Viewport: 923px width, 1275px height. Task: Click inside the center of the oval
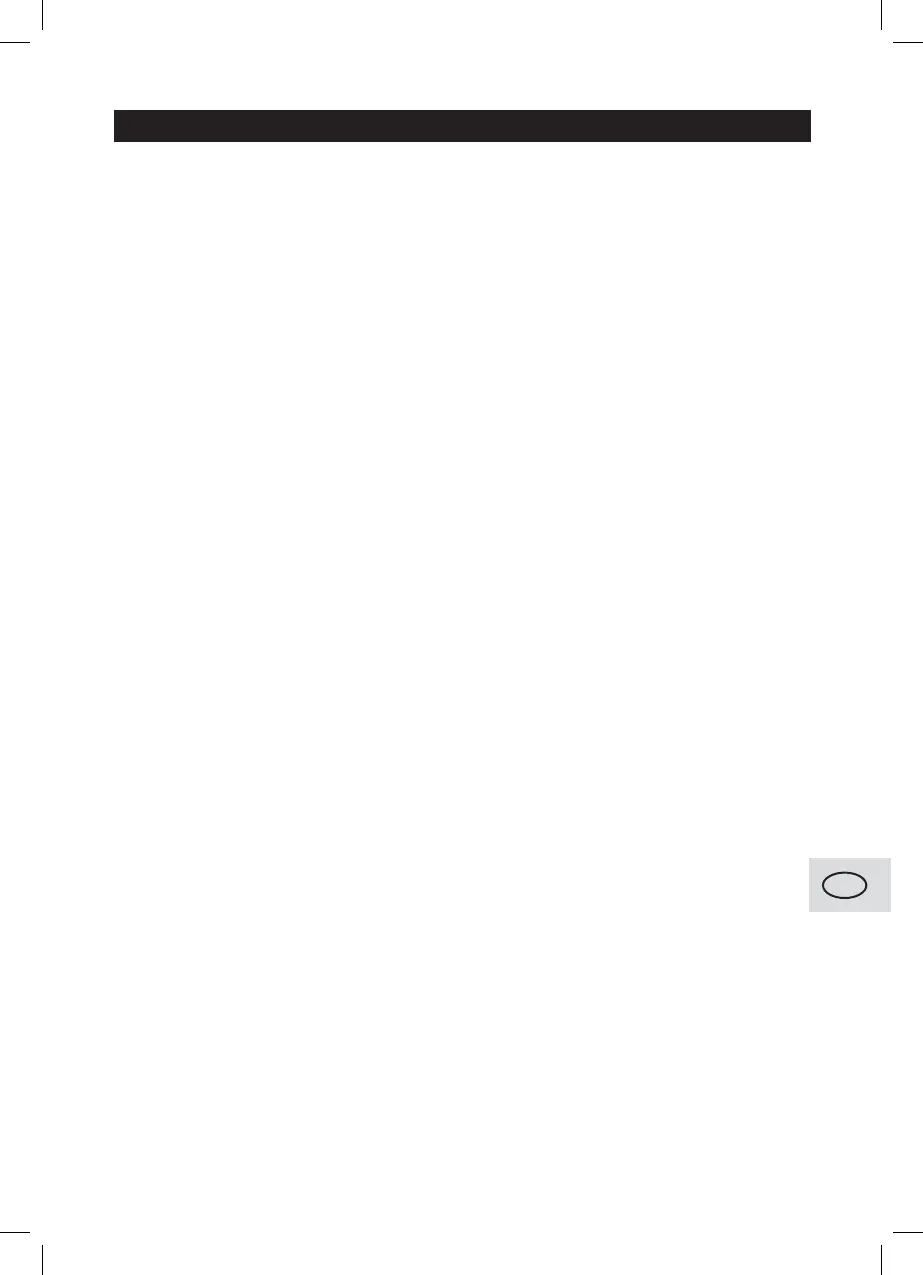click(843, 886)
